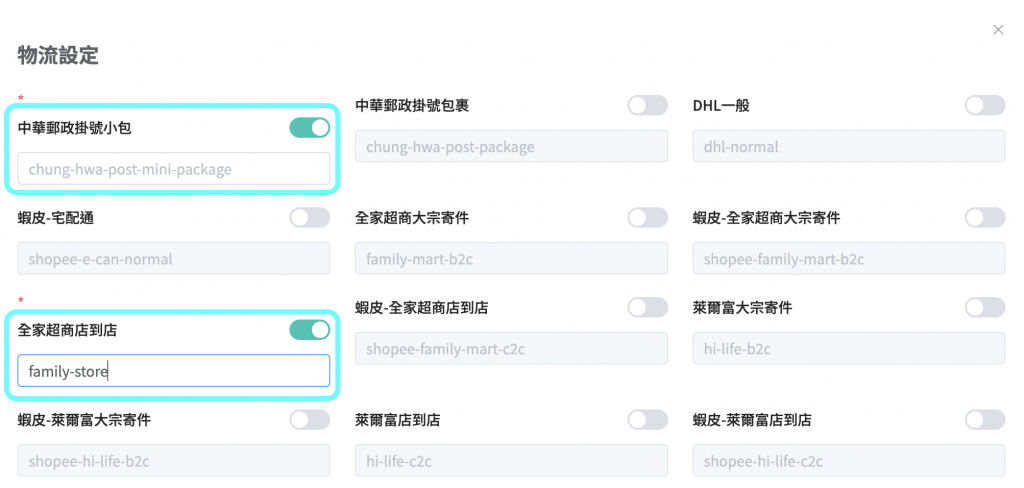Close the 物流設定 dialog
The width and height of the screenshot is (1024, 488).
pyautogui.click(x=998, y=30)
